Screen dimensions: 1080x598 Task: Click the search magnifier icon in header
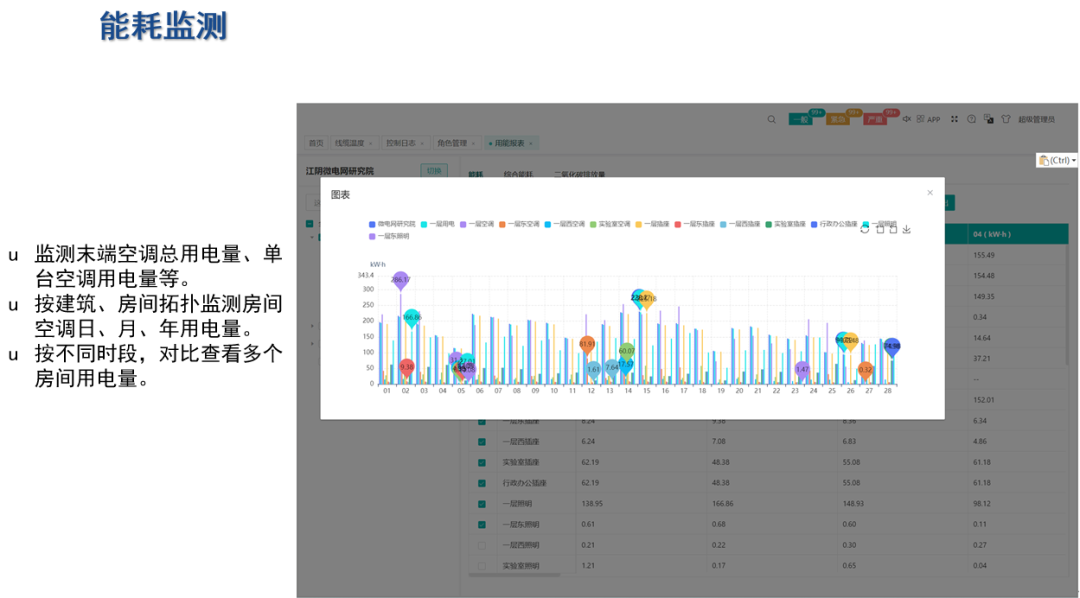click(771, 119)
